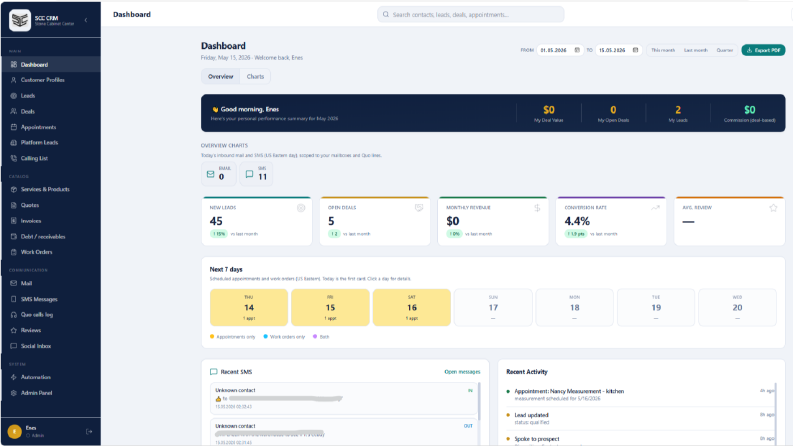Click the Automation lightning icon
Viewport: 793px width, 446px height.
point(14,377)
